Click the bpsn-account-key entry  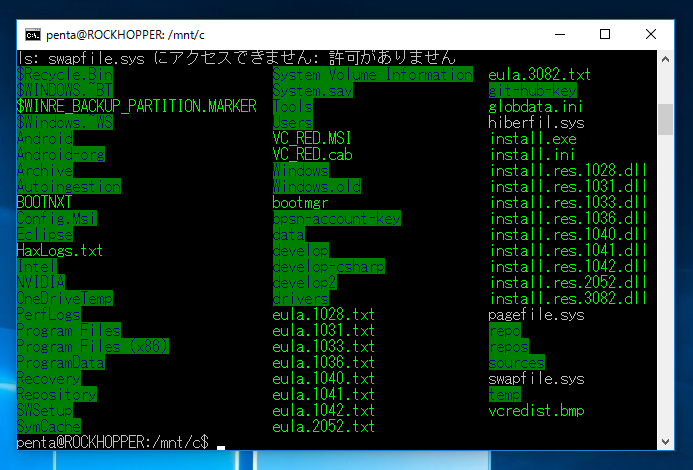click(x=337, y=218)
